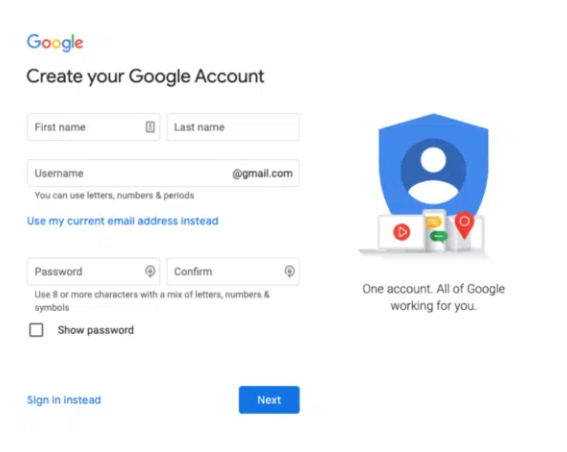Tick the Show password checkbox
The width and height of the screenshot is (567, 452).
point(36,330)
